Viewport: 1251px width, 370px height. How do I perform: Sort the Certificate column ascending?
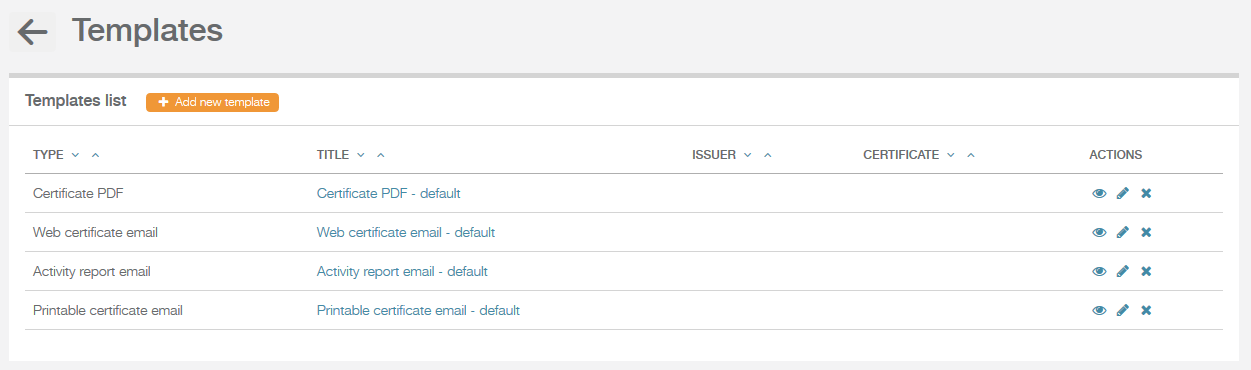(x=971, y=155)
